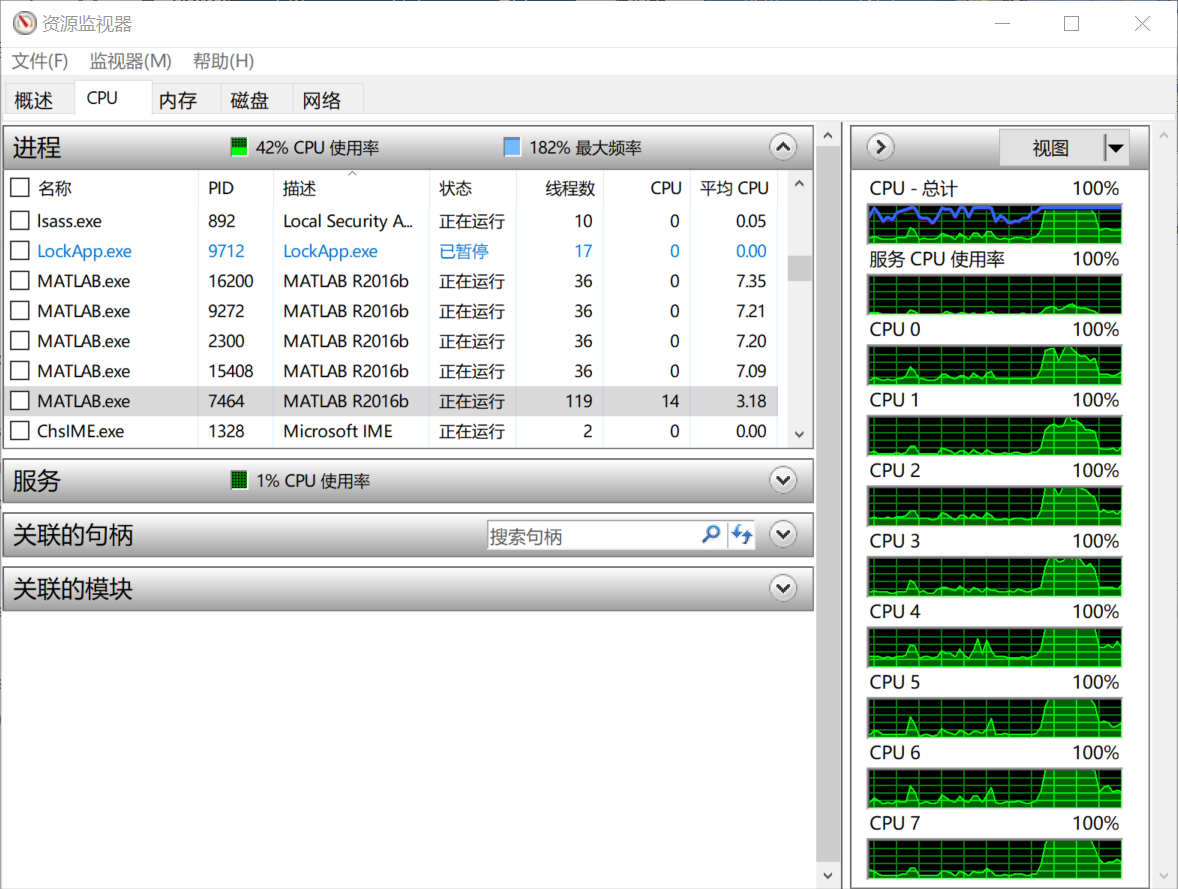Viewport: 1178px width, 889px height.
Task: Click the refresh icon next to handle search
Action: coord(742,535)
